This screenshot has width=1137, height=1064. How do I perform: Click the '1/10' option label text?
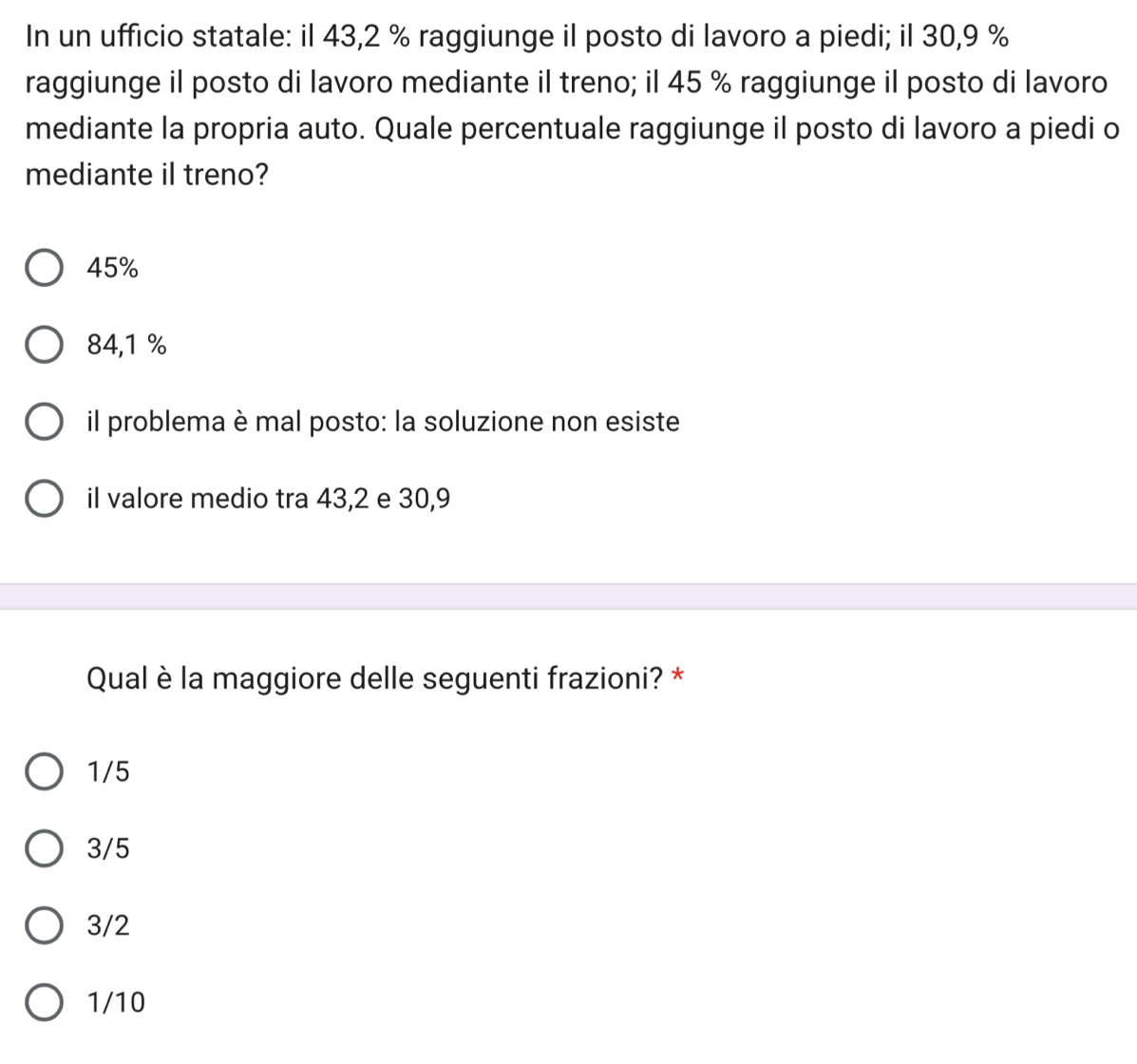[116, 1001]
